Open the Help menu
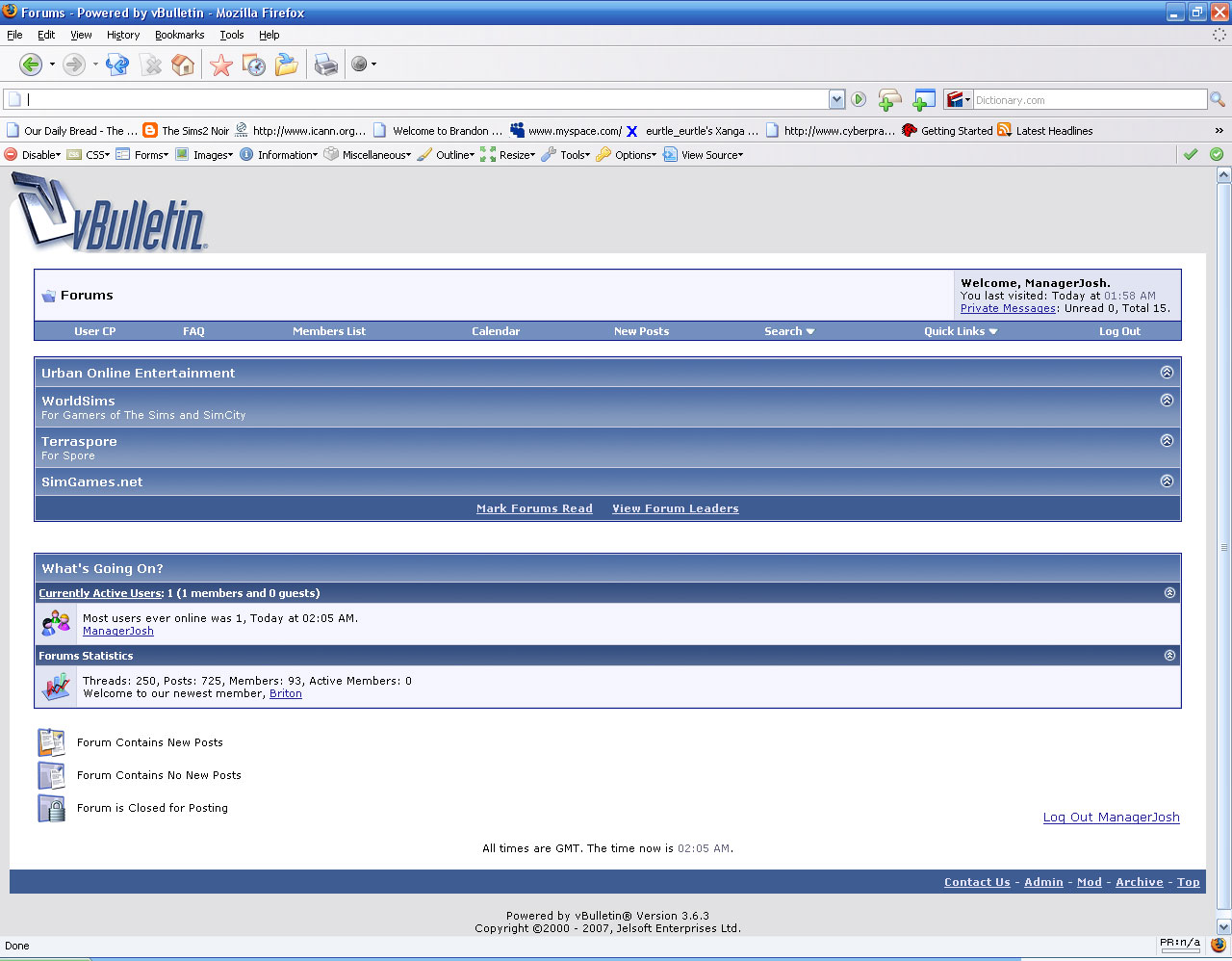The height and width of the screenshot is (961, 1232). tap(269, 35)
